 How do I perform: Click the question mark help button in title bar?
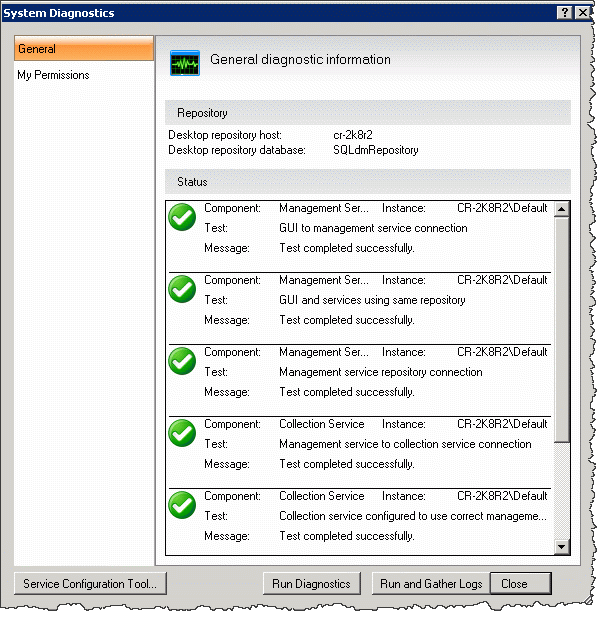click(x=564, y=13)
